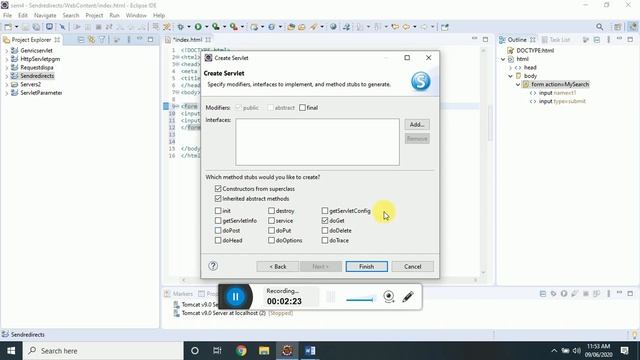Uncheck Inherited abstract methods
This screenshot has width=640, height=360.
tap(218, 198)
